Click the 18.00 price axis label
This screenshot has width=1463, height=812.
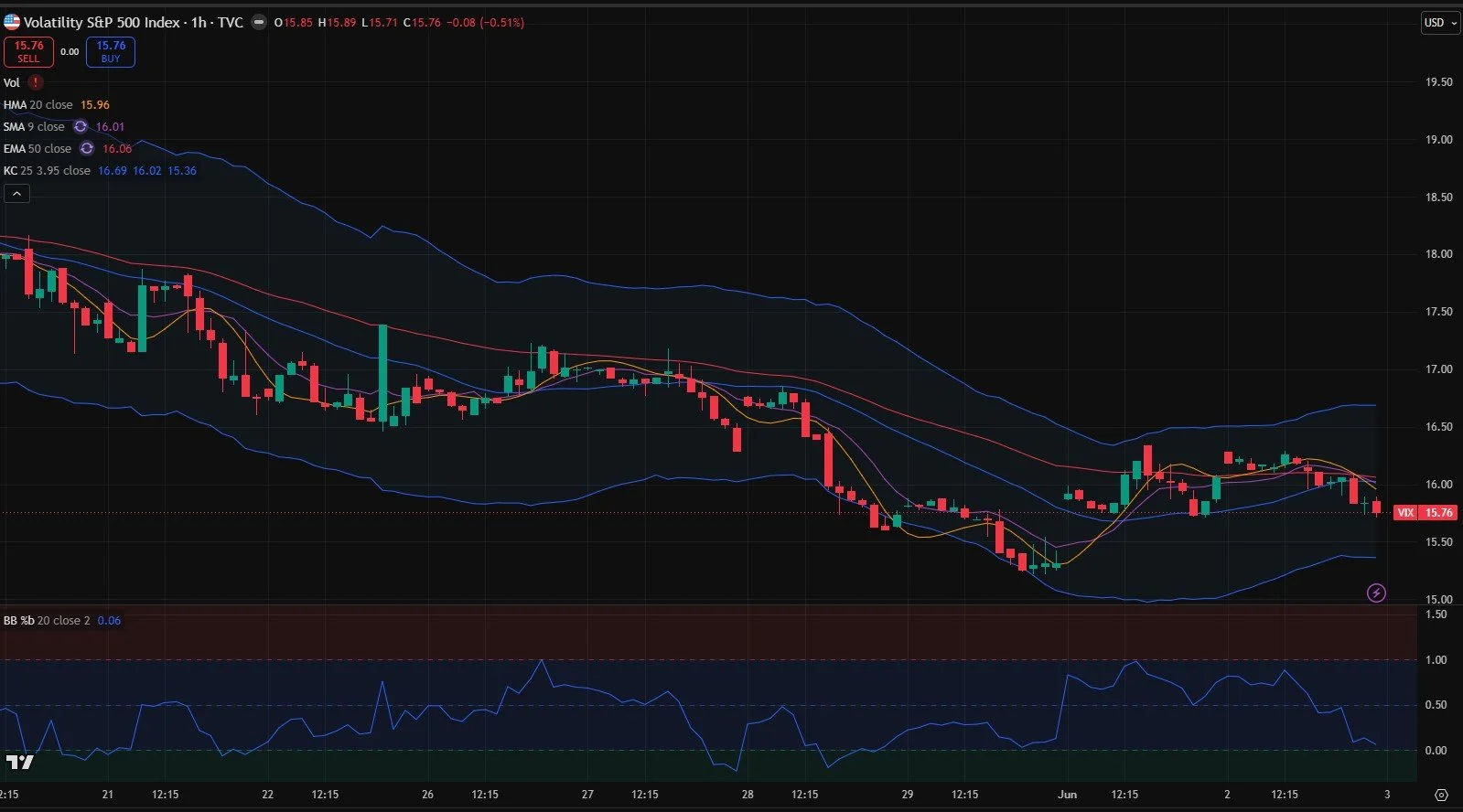click(1439, 254)
